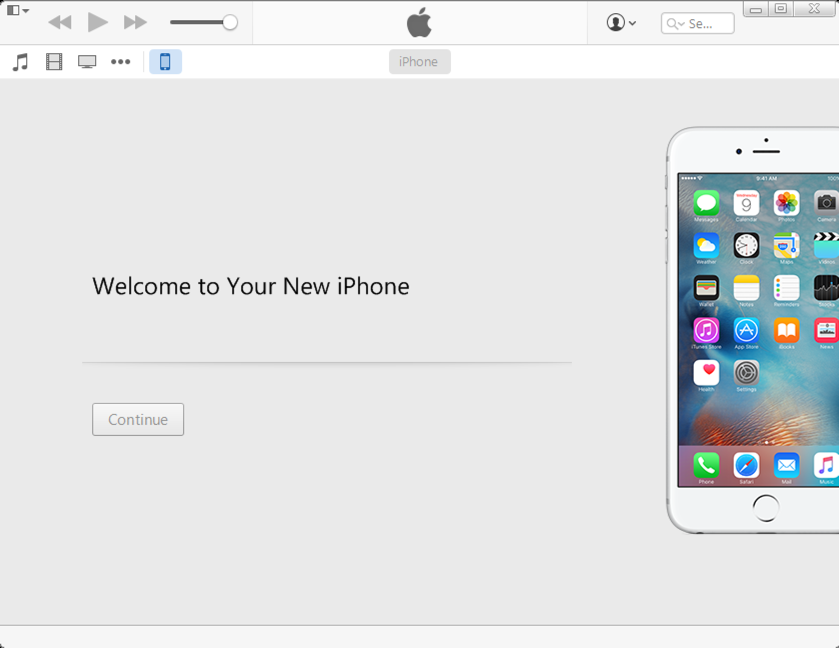Click the Apple logo in status display
This screenshot has width=839, height=648.
click(419, 22)
